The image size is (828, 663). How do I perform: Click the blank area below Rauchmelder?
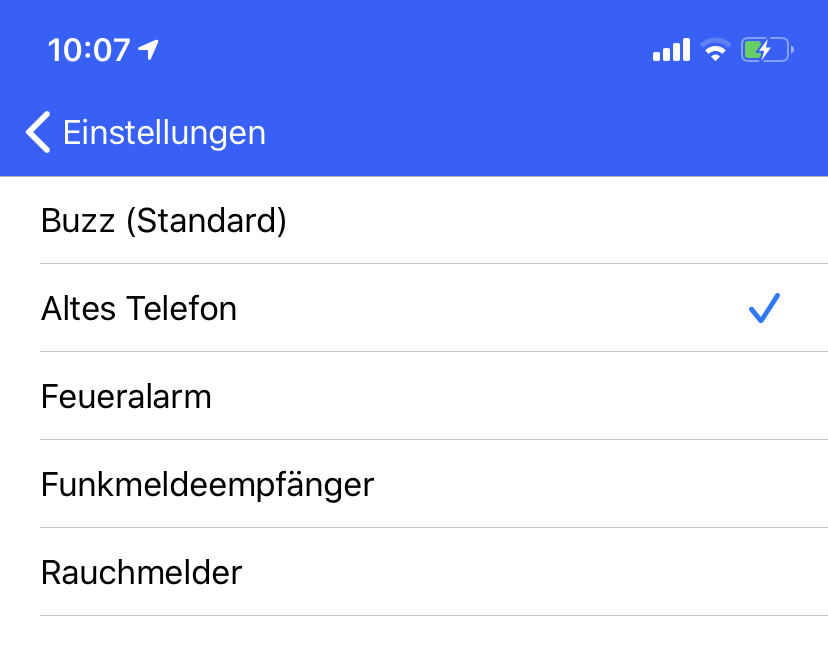point(414,640)
